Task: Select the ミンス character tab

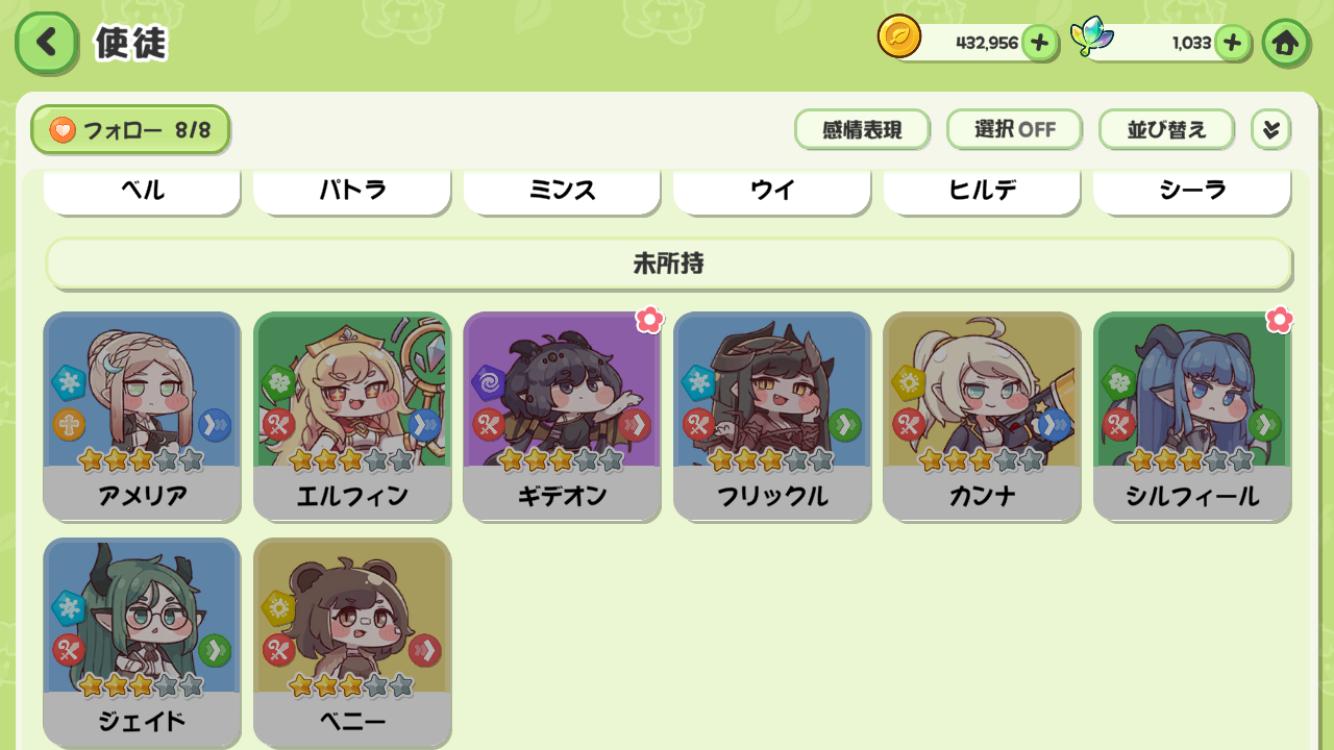Action: (562, 191)
